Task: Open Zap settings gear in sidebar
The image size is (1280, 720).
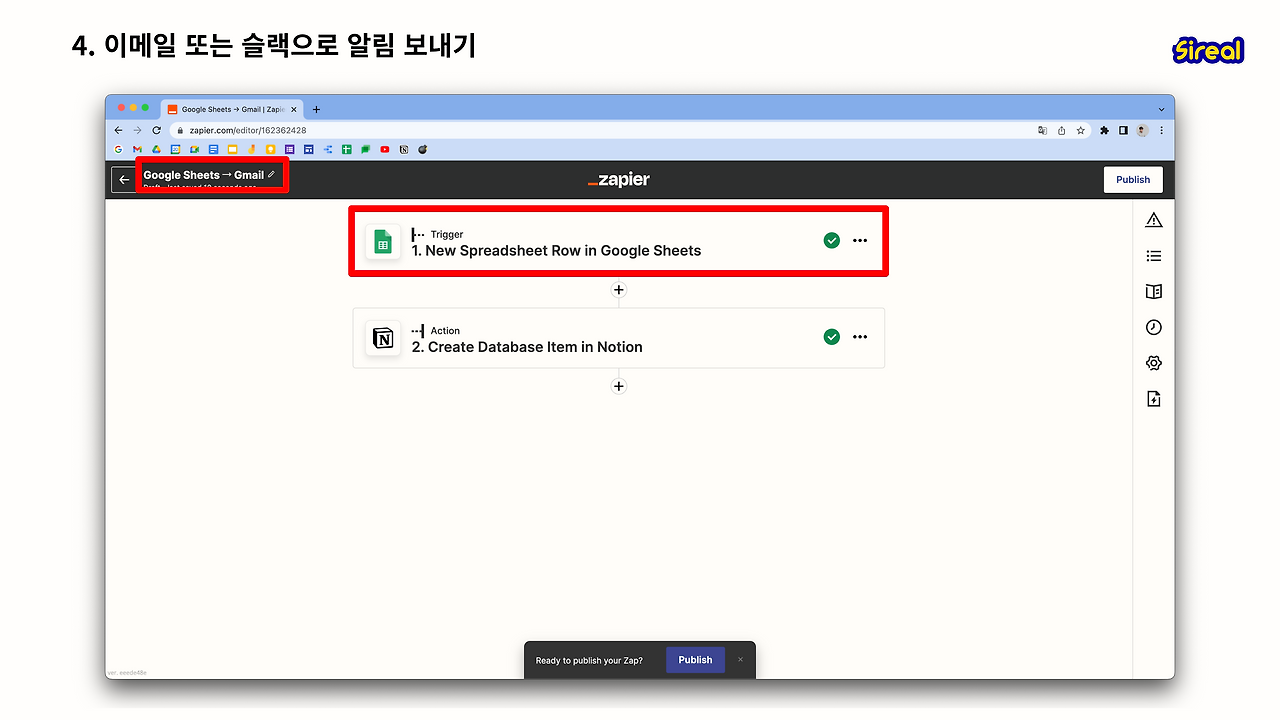Action: coord(1154,363)
